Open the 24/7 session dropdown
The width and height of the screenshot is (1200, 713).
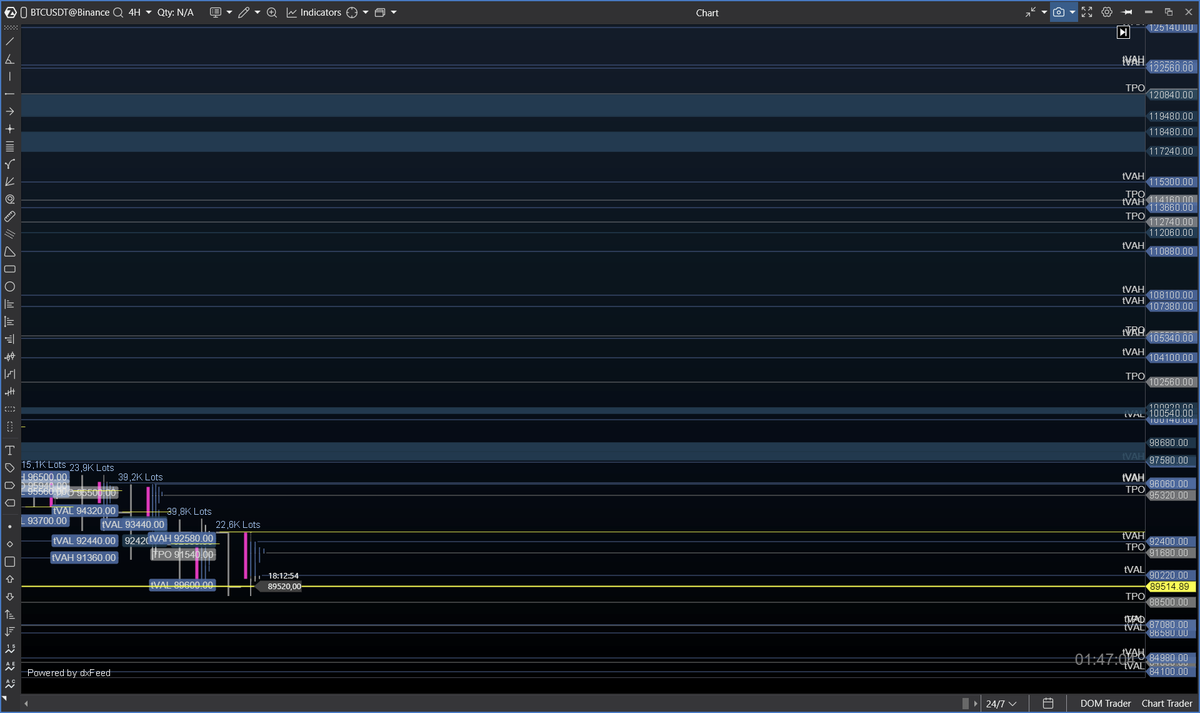pyautogui.click(x=1003, y=703)
